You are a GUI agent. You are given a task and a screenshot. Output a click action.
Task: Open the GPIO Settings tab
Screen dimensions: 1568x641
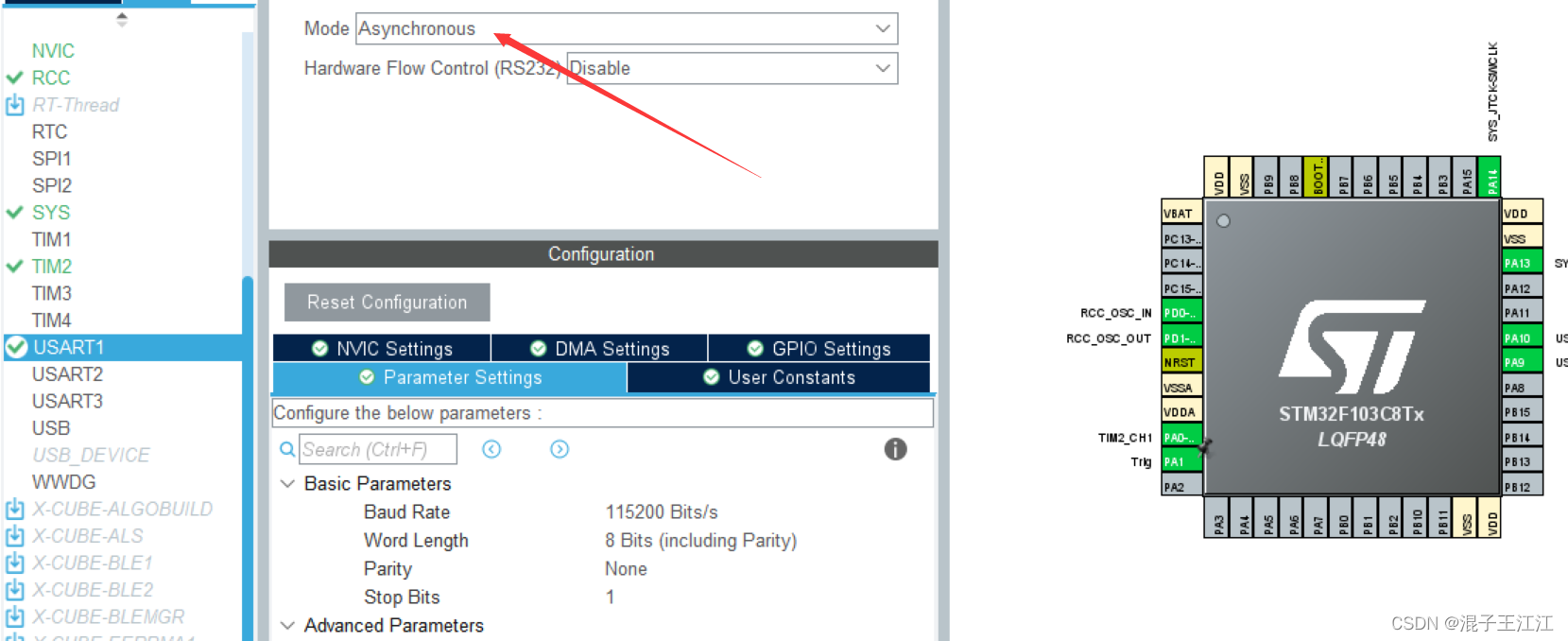coord(818,349)
